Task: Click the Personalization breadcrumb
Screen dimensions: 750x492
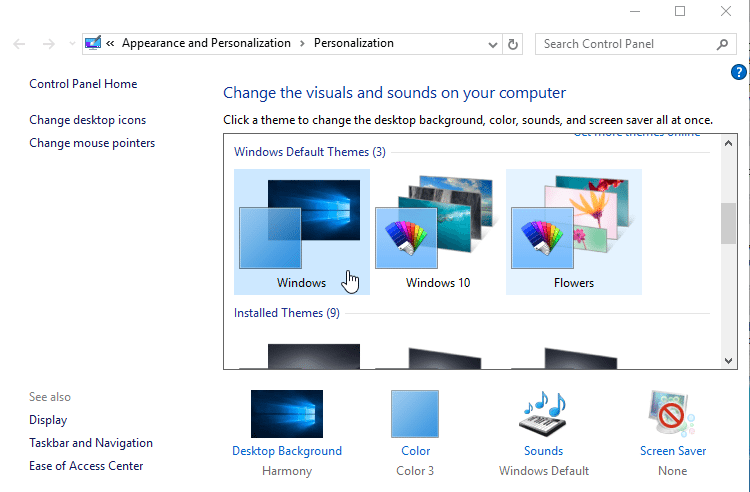Action: [353, 43]
